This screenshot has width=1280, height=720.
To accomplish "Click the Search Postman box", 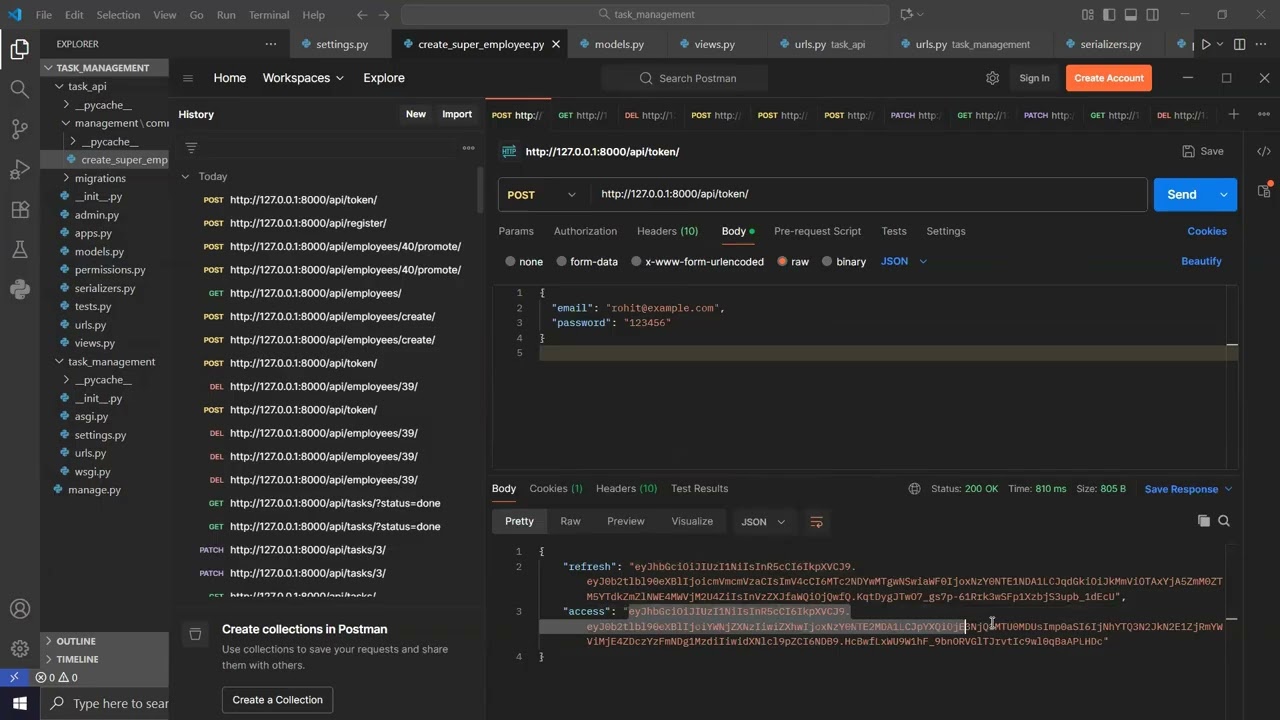I will [685, 78].
